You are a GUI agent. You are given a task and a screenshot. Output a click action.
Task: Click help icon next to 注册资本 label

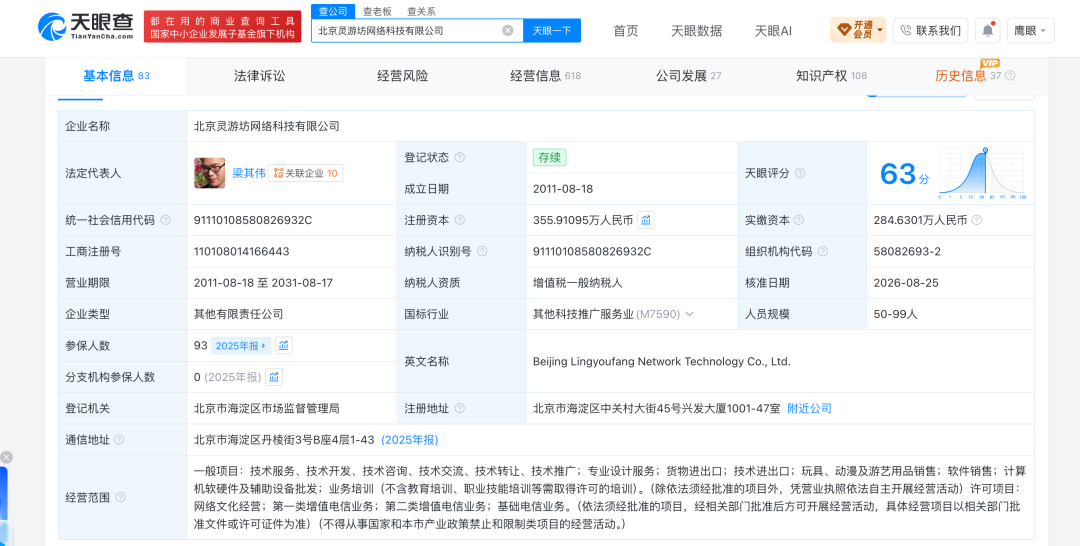tap(459, 220)
